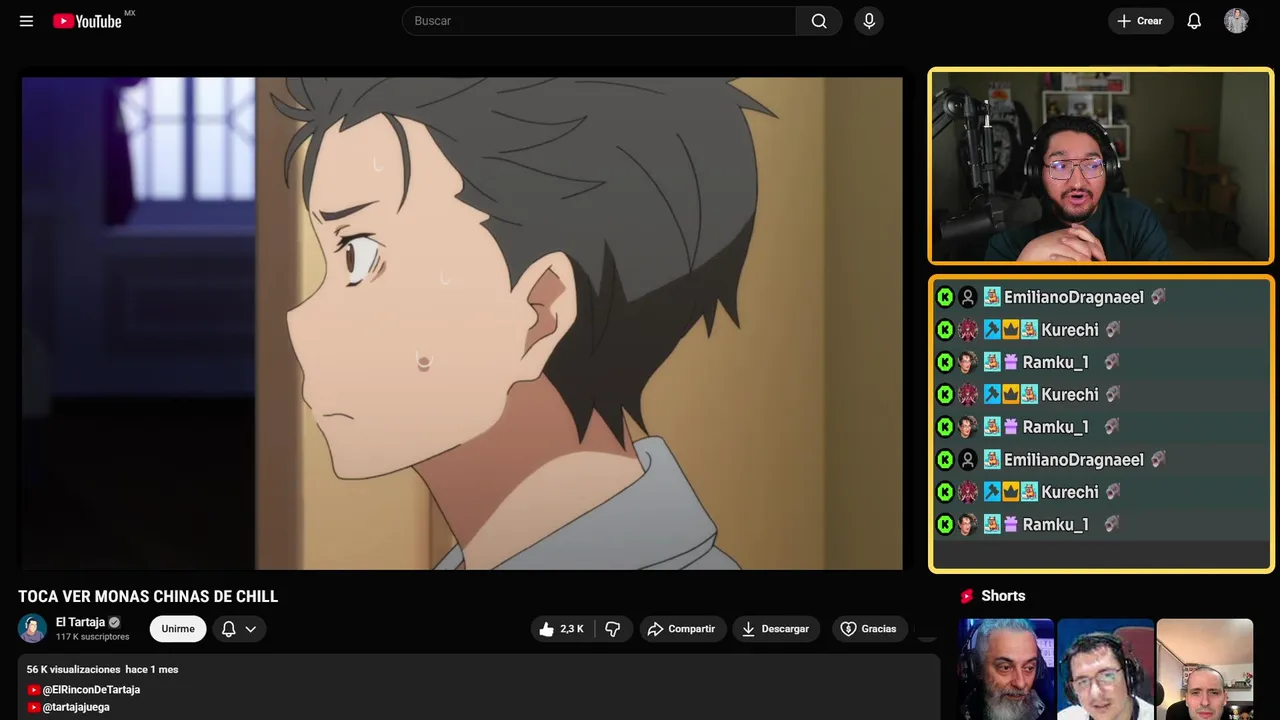The height and width of the screenshot is (720, 1280).
Task: Click the 117 K suscriptores text
Action: (93, 637)
